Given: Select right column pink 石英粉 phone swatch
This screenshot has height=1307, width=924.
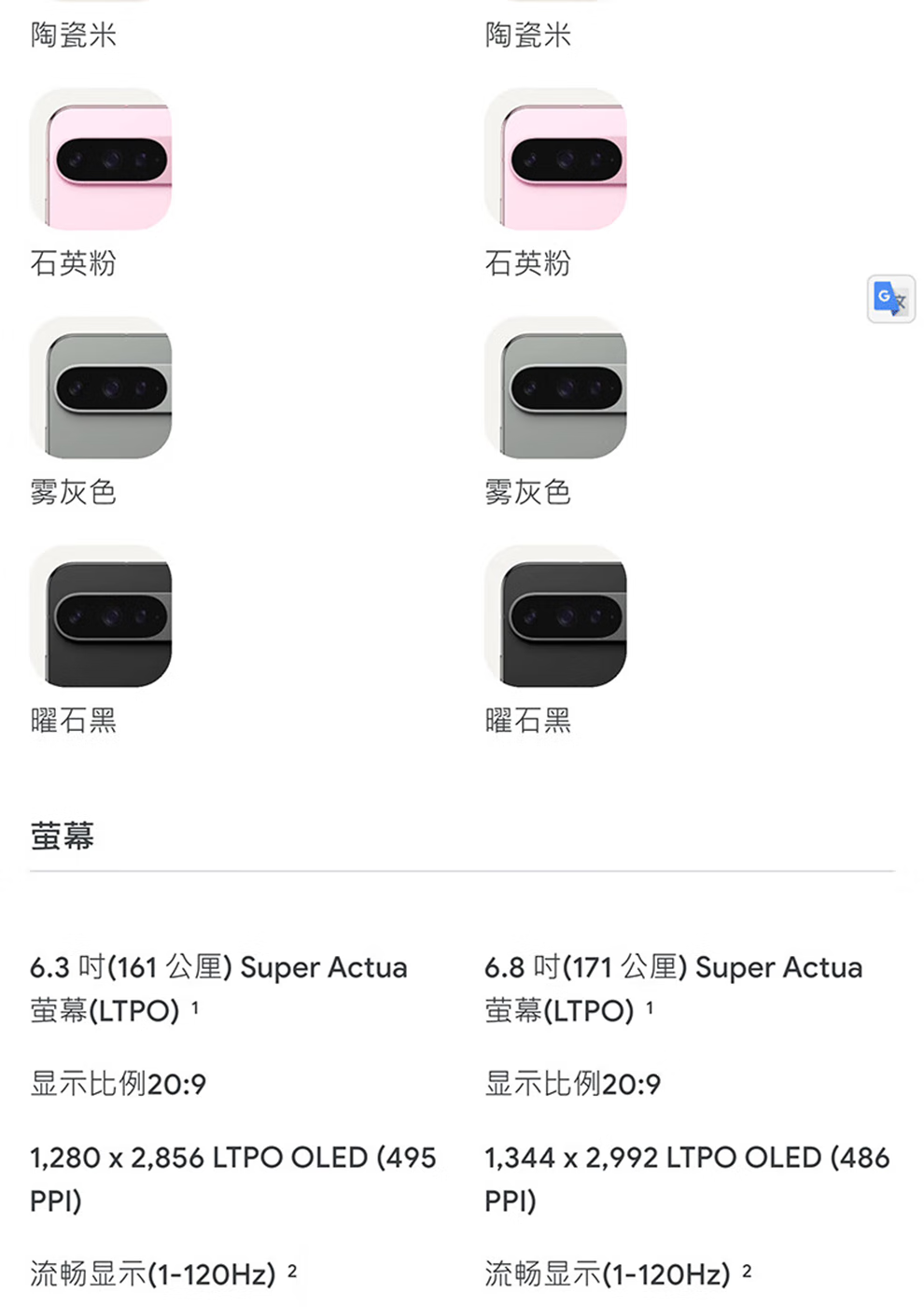Looking at the screenshot, I should point(555,159).
